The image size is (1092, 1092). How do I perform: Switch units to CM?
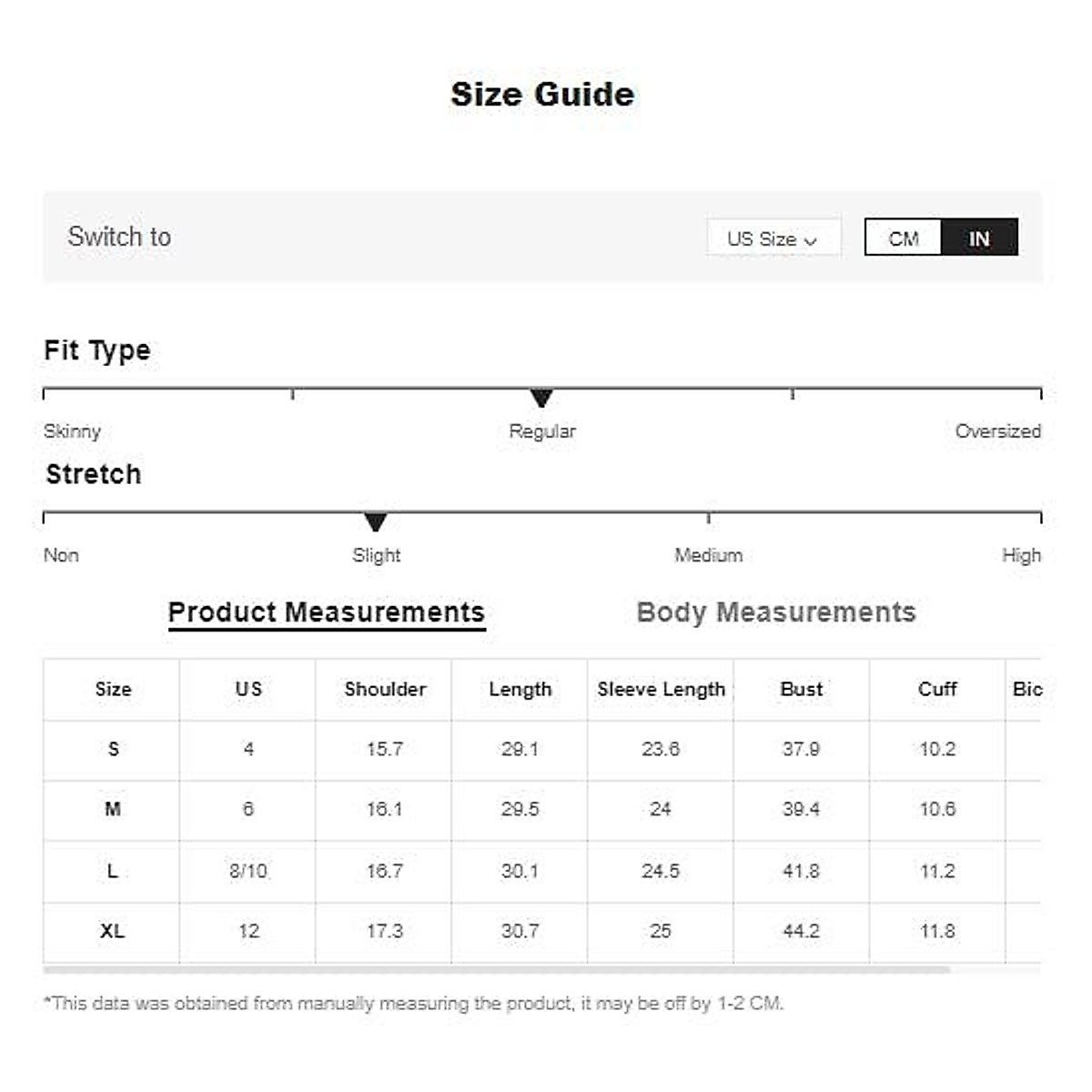click(903, 238)
